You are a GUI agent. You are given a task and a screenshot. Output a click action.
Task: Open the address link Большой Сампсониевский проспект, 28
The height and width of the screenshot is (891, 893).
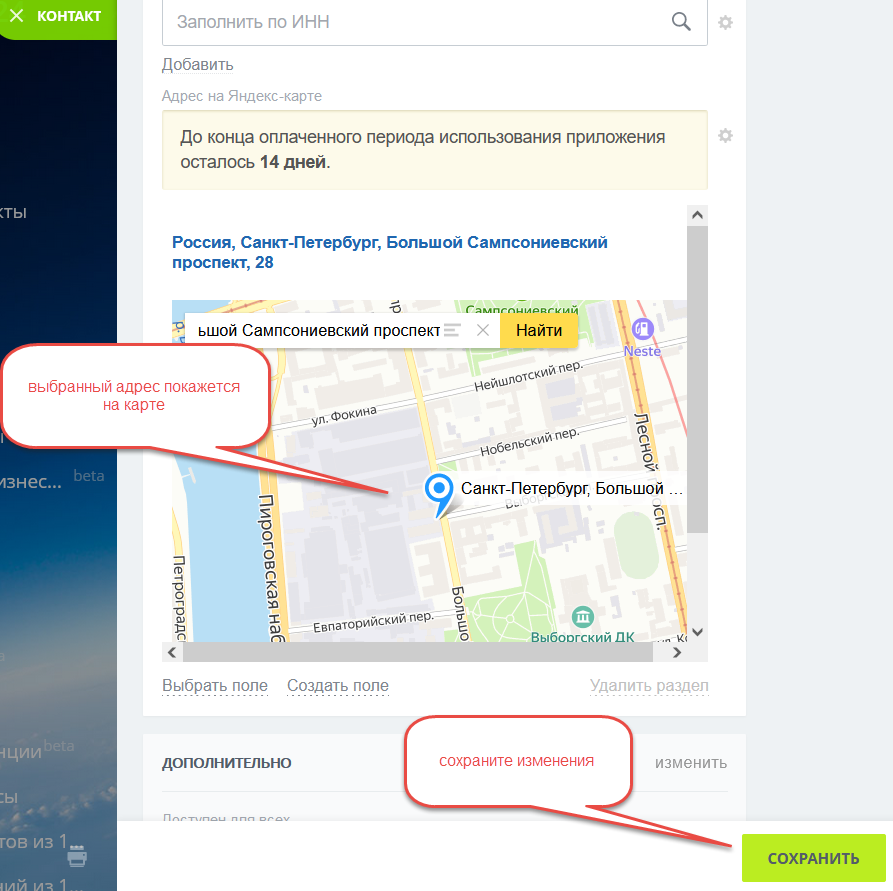[390, 252]
